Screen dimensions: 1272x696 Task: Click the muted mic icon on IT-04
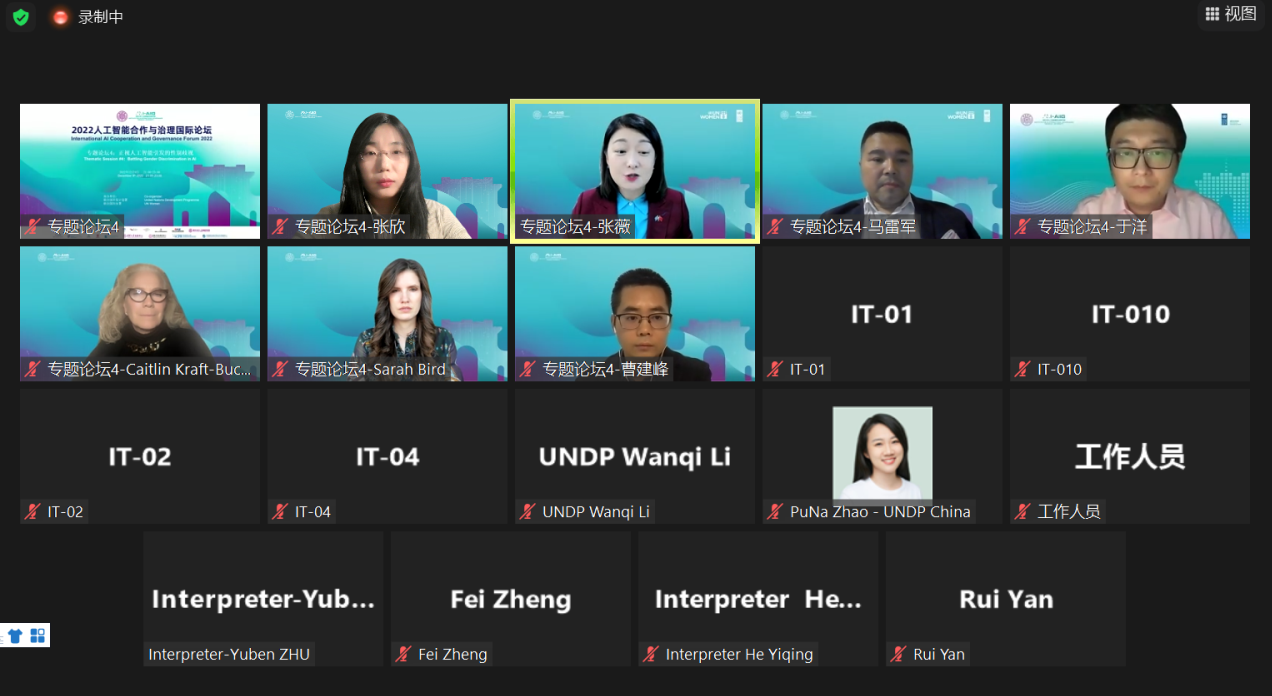point(280,511)
